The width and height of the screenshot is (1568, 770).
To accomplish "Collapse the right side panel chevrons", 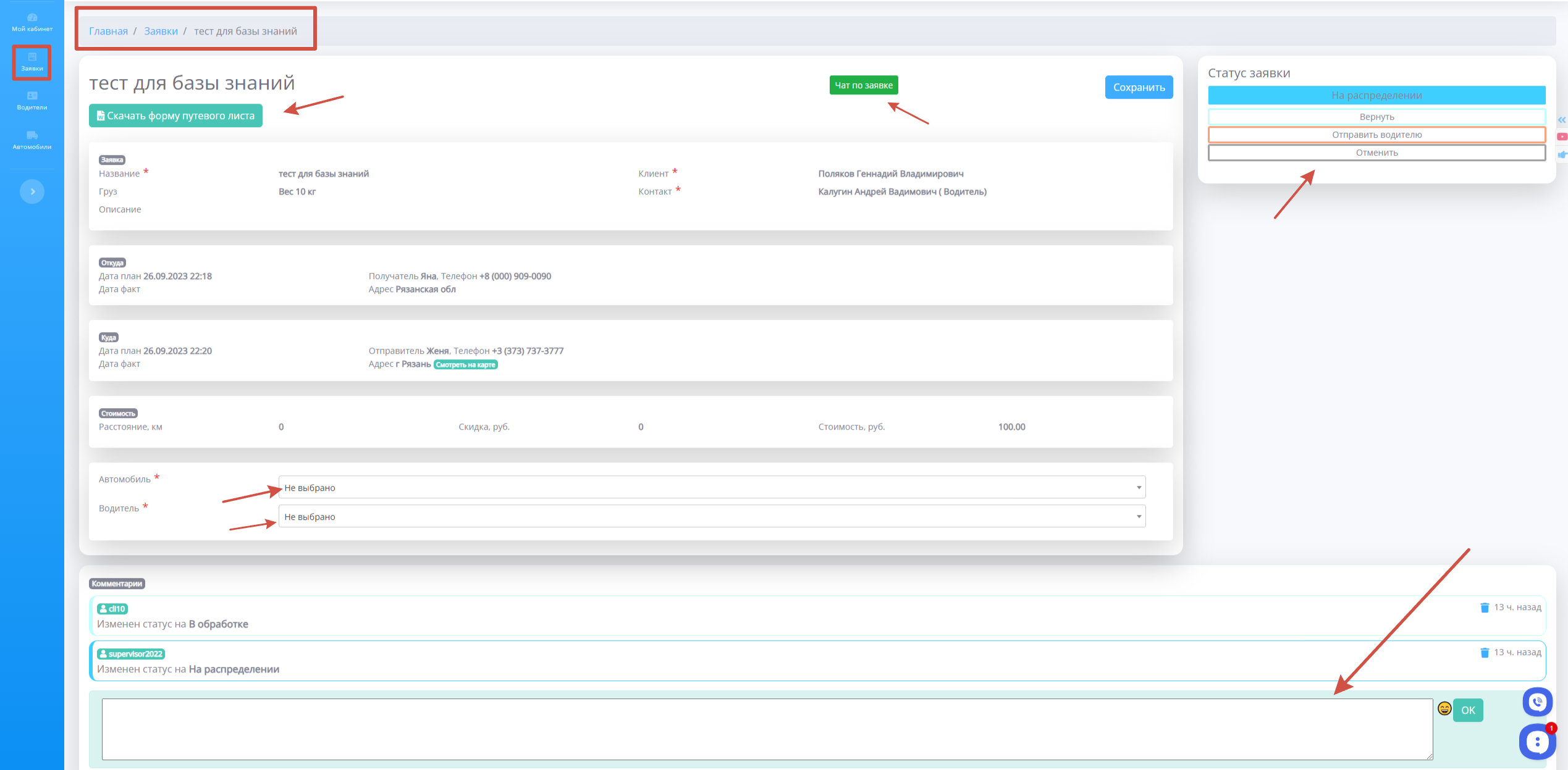I will 1562,120.
